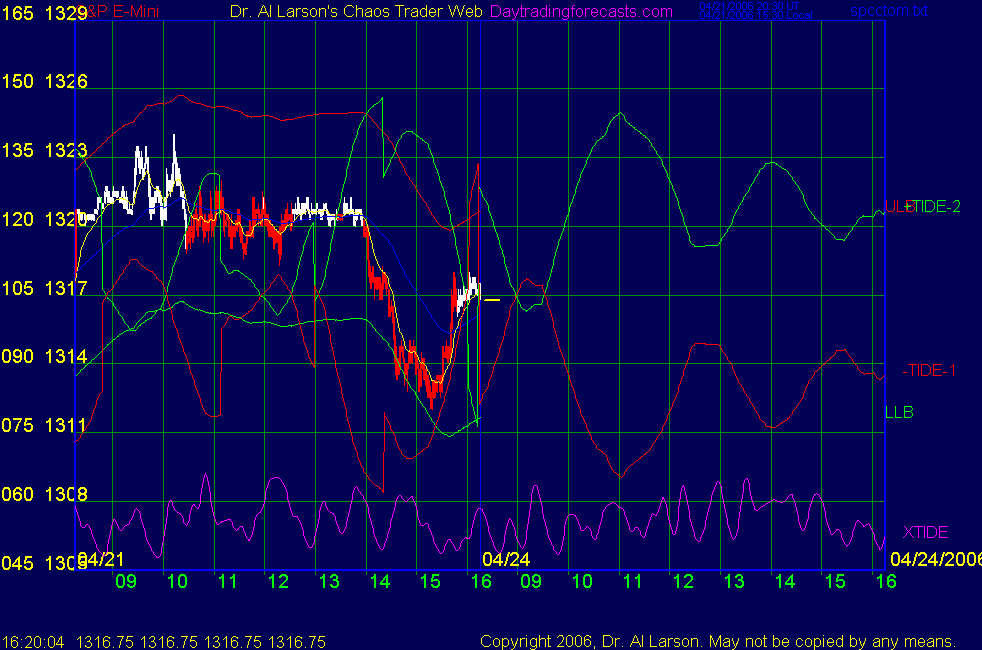Click the 09 hour label under the 04/21 date
The width and height of the screenshot is (982, 650).
coord(126,581)
